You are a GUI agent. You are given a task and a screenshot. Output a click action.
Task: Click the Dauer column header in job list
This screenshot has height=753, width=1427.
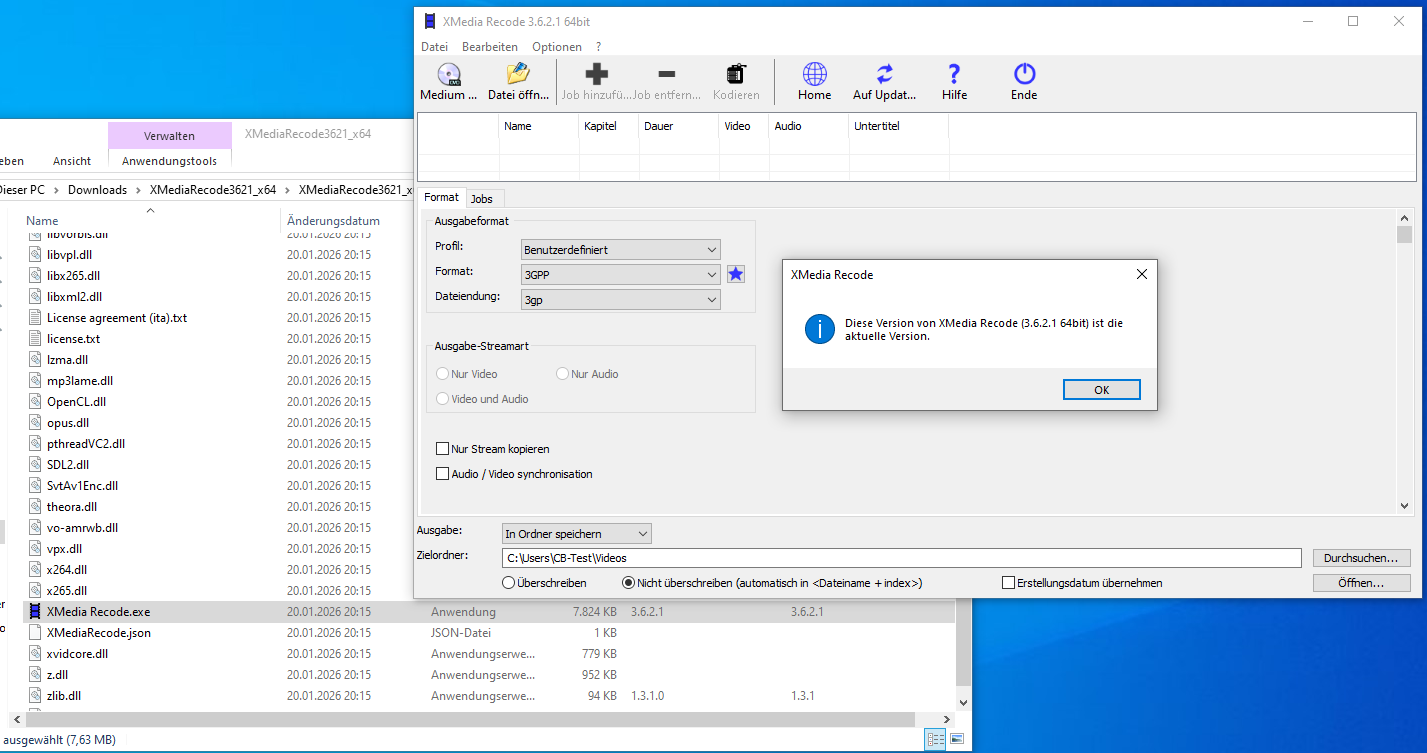[x=658, y=126]
